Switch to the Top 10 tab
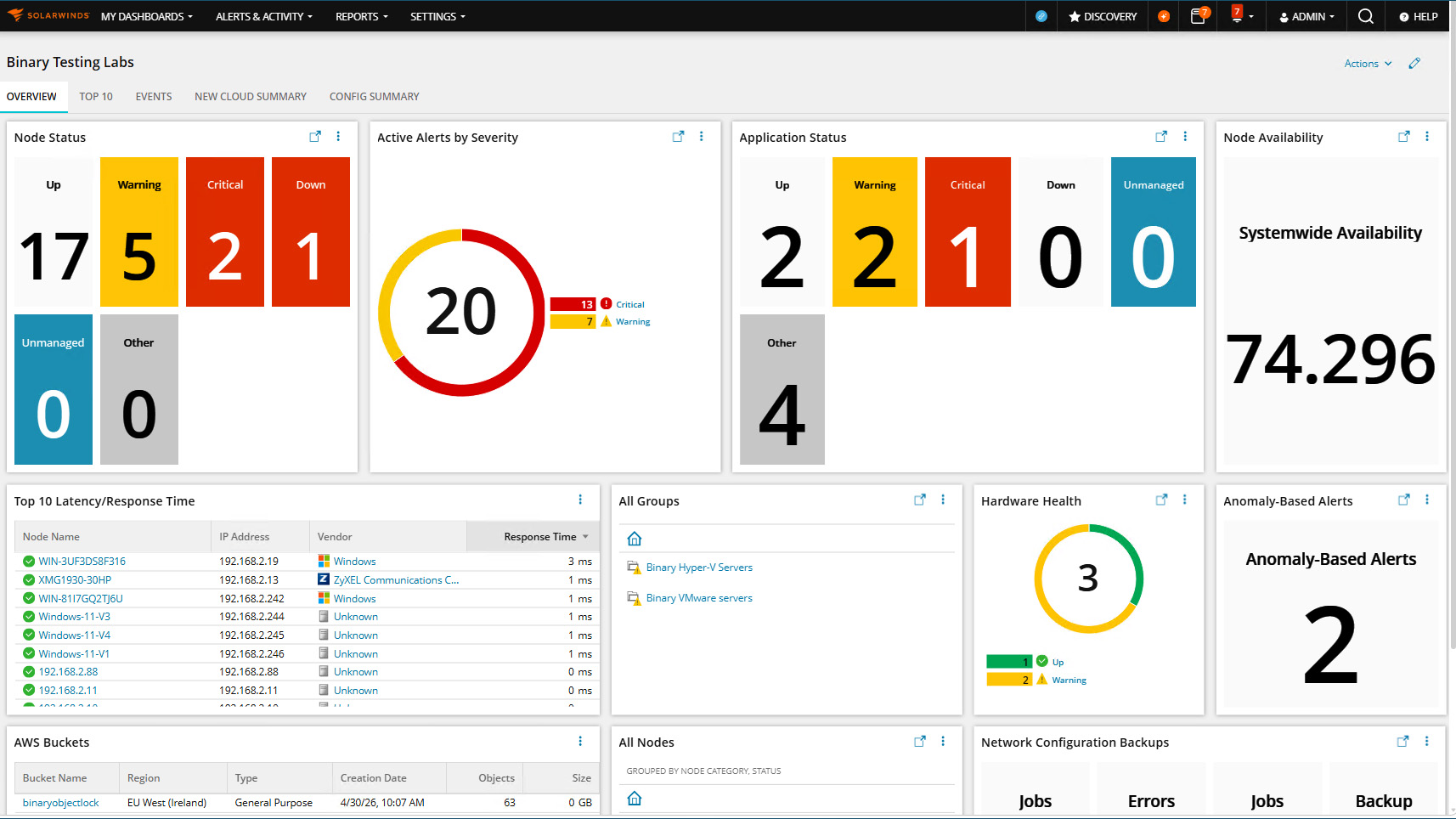Image resolution: width=1456 pixels, height=819 pixels. tap(96, 97)
